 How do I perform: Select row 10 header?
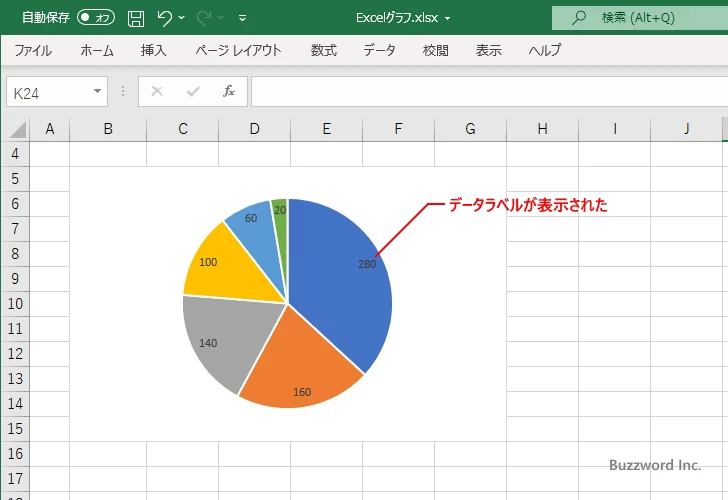coord(15,304)
